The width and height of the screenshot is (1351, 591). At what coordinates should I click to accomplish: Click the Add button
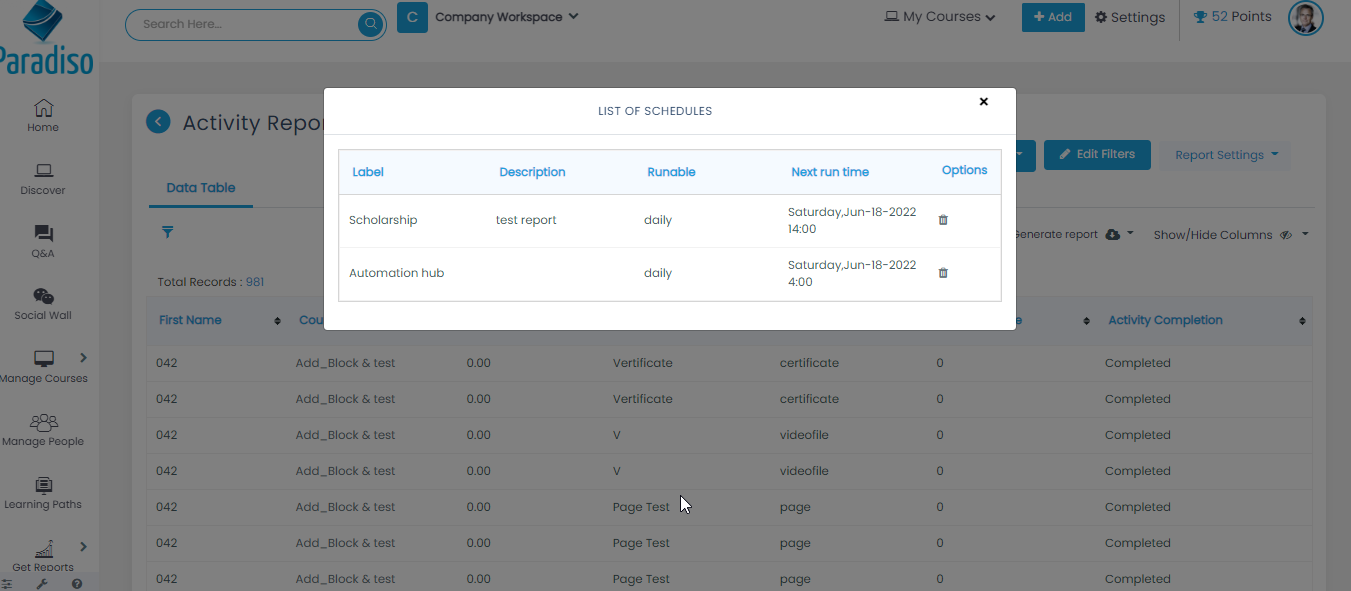1052,17
